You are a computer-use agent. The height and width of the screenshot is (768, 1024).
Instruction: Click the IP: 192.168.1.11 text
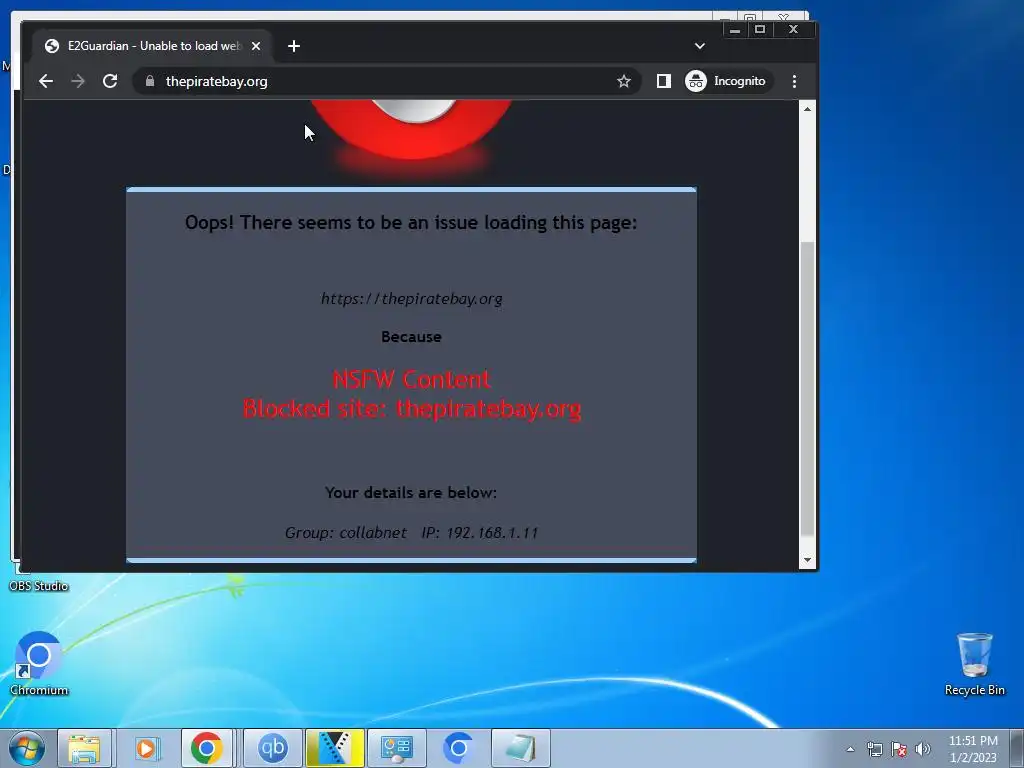coord(480,533)
